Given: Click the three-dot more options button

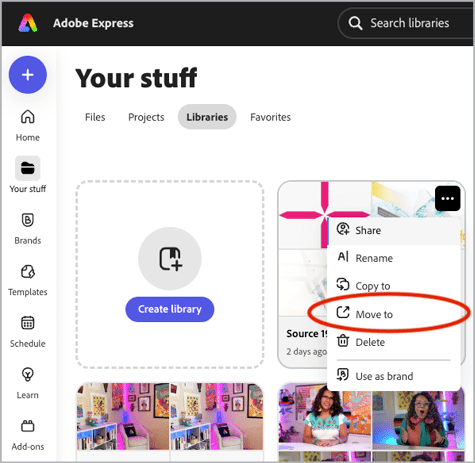Looking at the screenshot, I should [x=447, y=199].
